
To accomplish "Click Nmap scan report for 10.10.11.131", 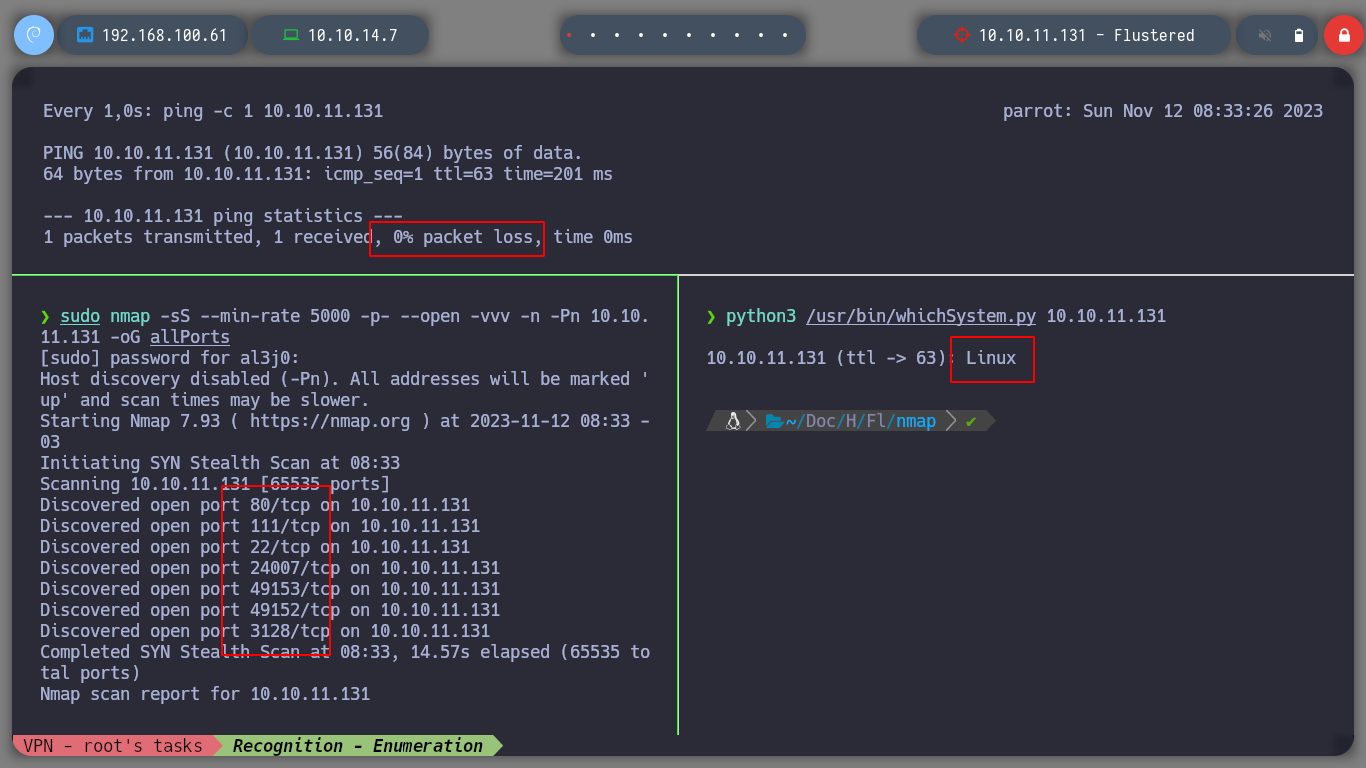I will 205,694.
